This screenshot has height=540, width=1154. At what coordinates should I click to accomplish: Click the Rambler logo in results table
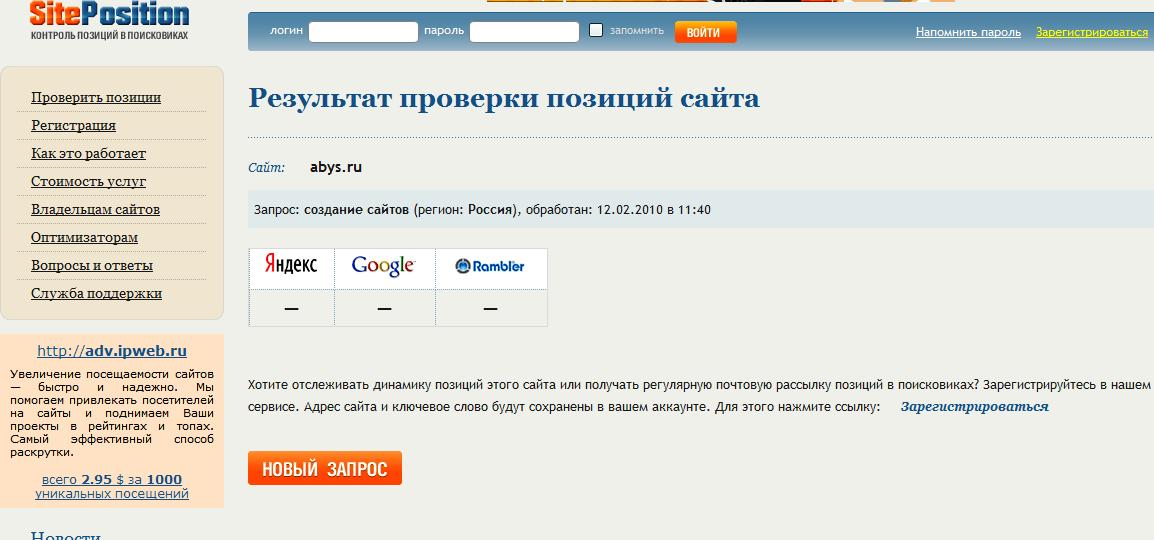[490, 266]
